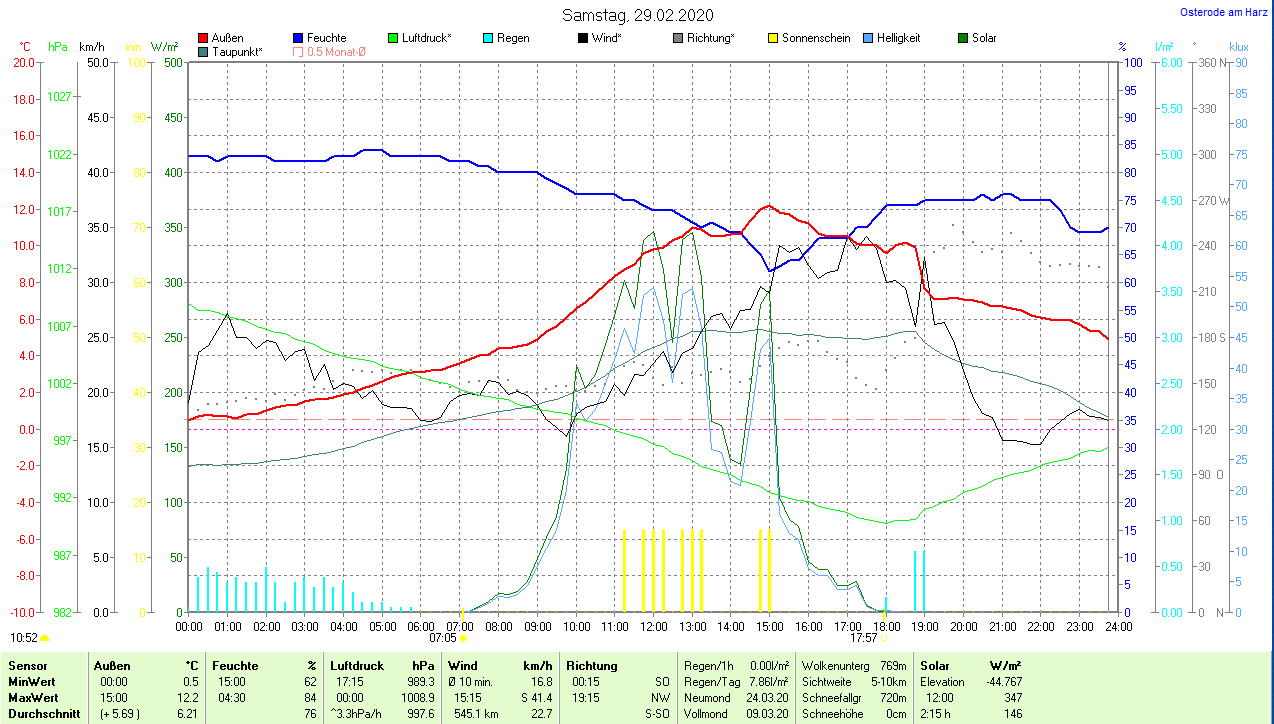Click the black Wind legend square
The width and height of the screenshot is (1274, 724).
coord(583,38)
